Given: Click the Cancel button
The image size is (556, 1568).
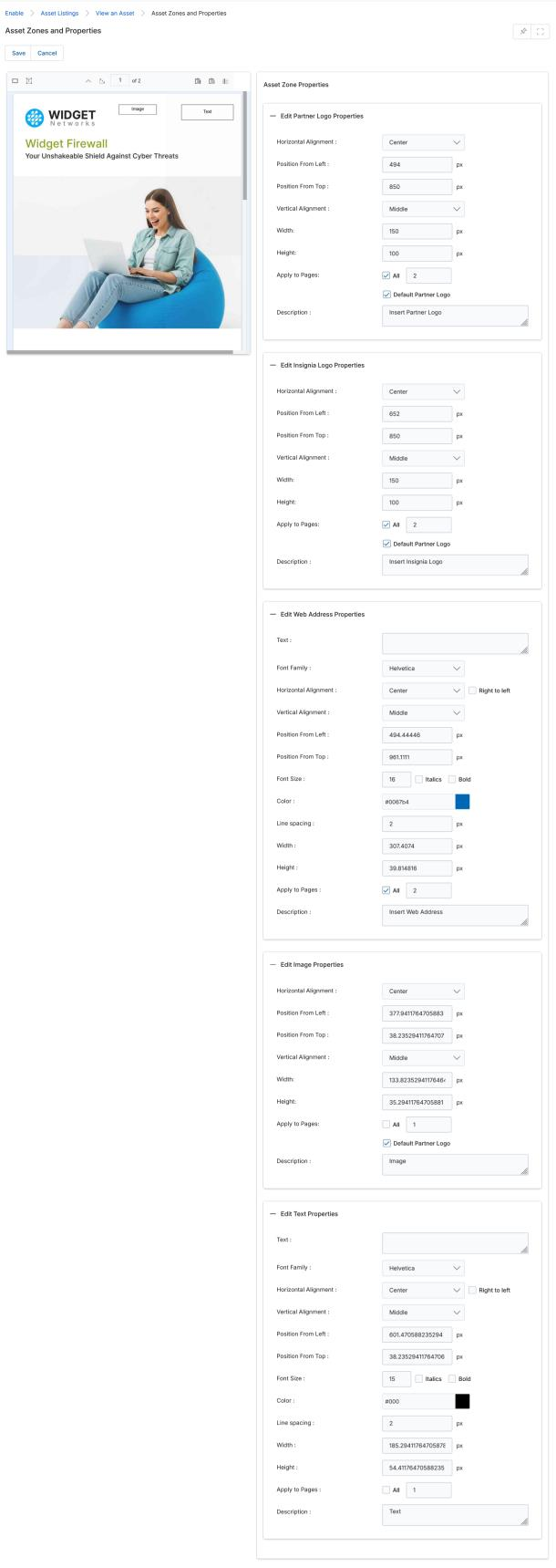Looking at the screenshot, I should coord(47,53).
